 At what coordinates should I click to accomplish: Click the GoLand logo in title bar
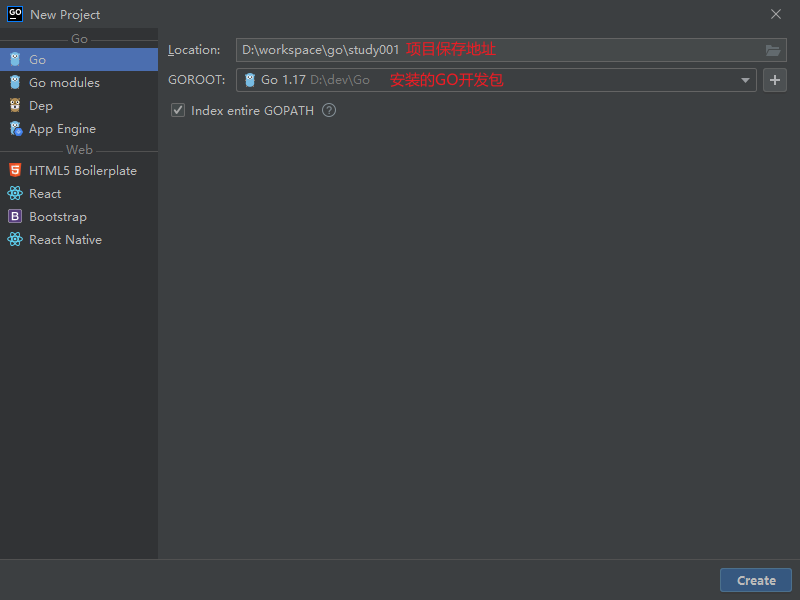15,14
